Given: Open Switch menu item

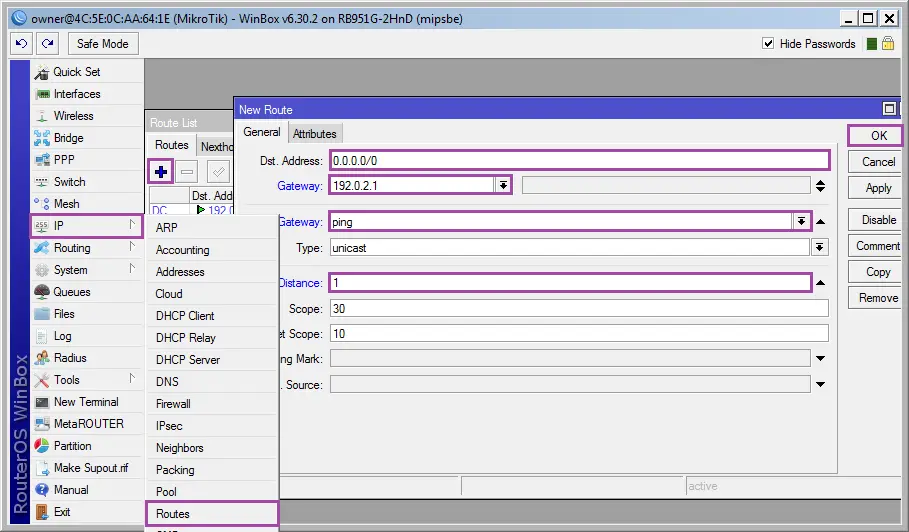Looking at the screenshot, I should click(x=87, y=182).
